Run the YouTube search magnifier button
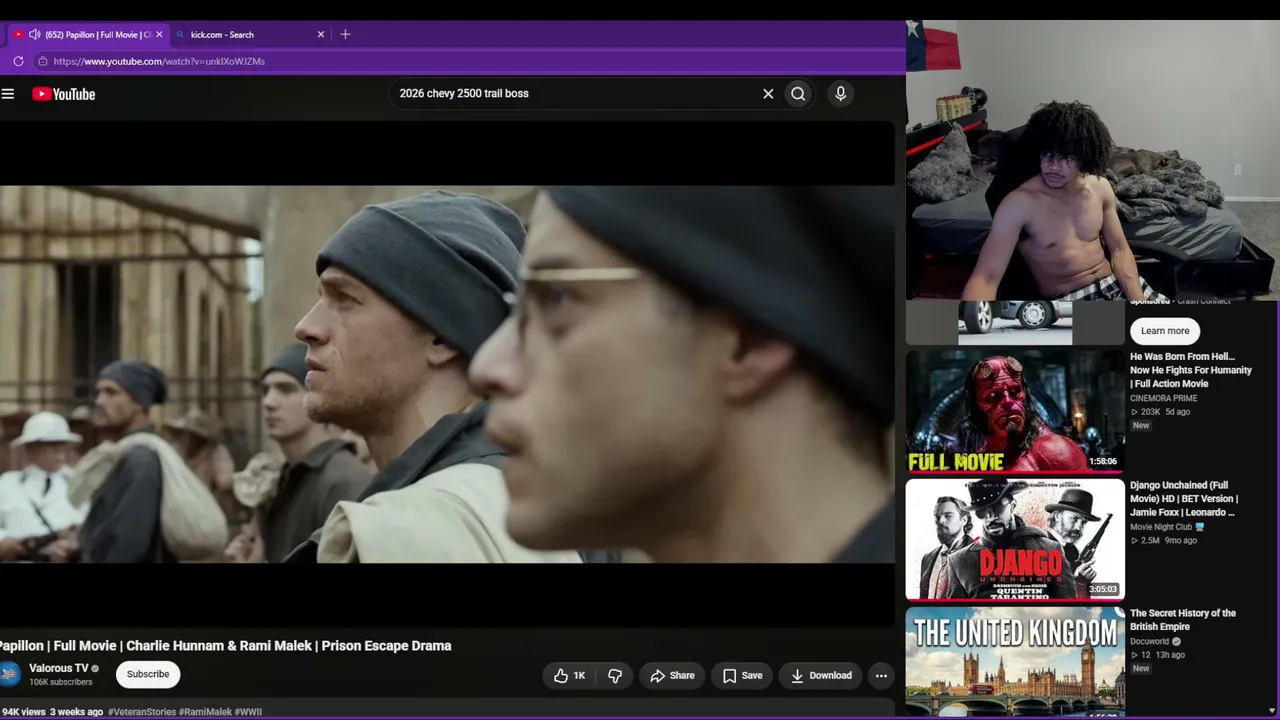Viewport: 1280px width, 720px height. [x=798, y=94]
